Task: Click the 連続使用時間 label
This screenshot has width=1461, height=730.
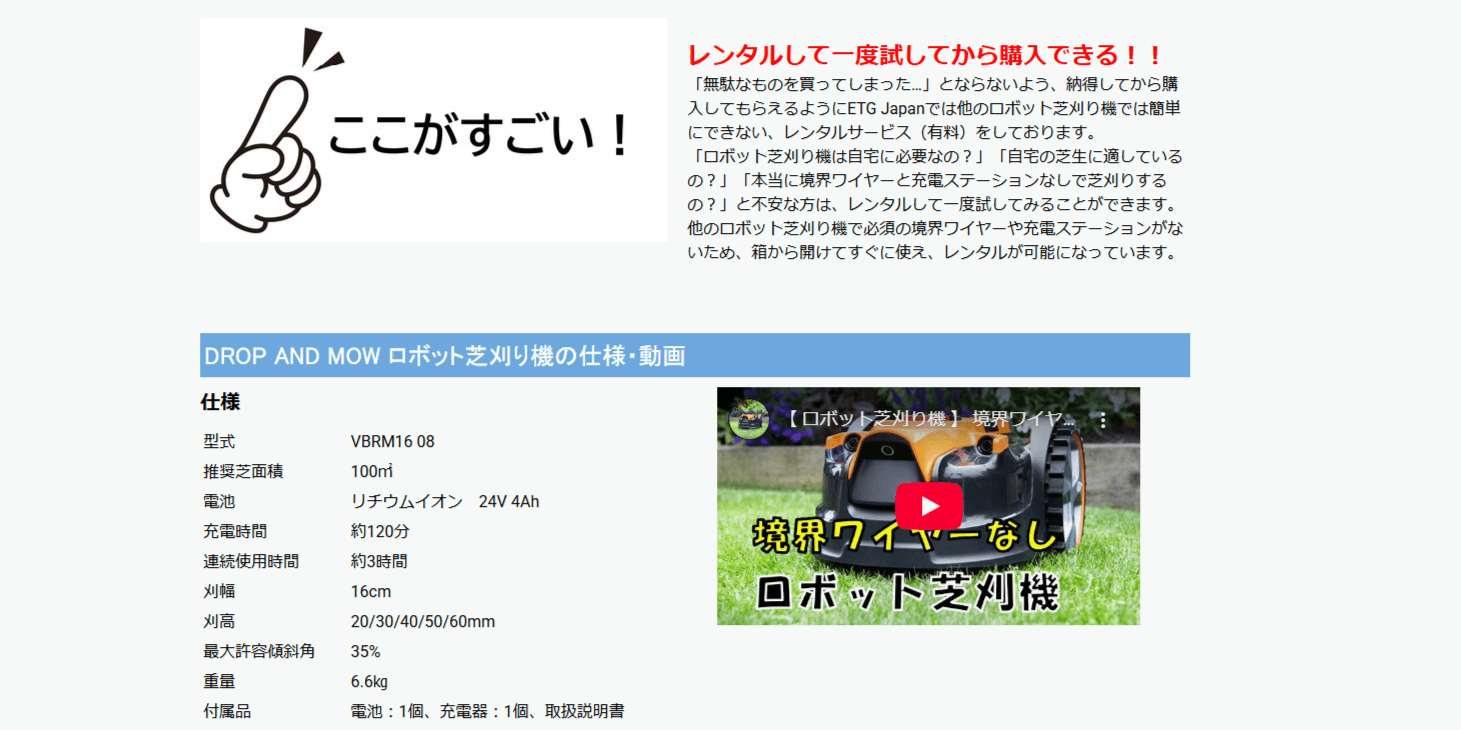Action: click(251, 561)
